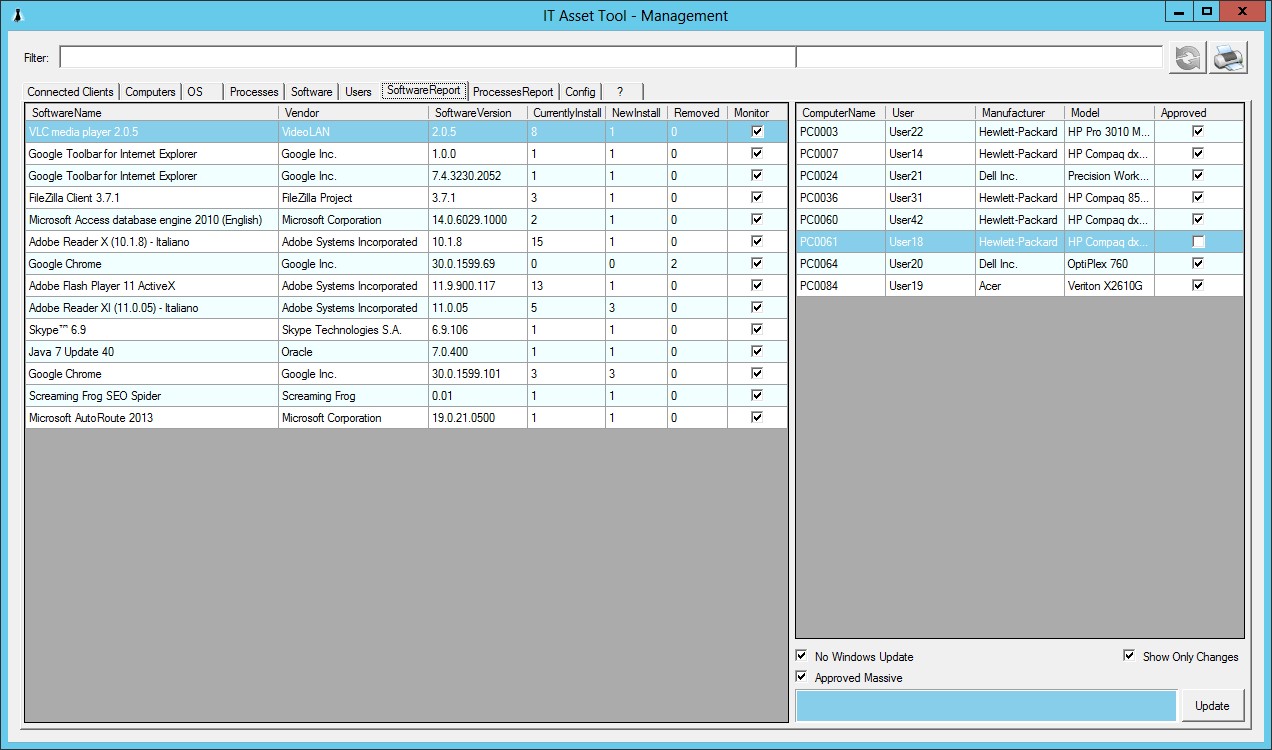
Task: Check the Approved box for PC0061
Action: [1197, 241]
